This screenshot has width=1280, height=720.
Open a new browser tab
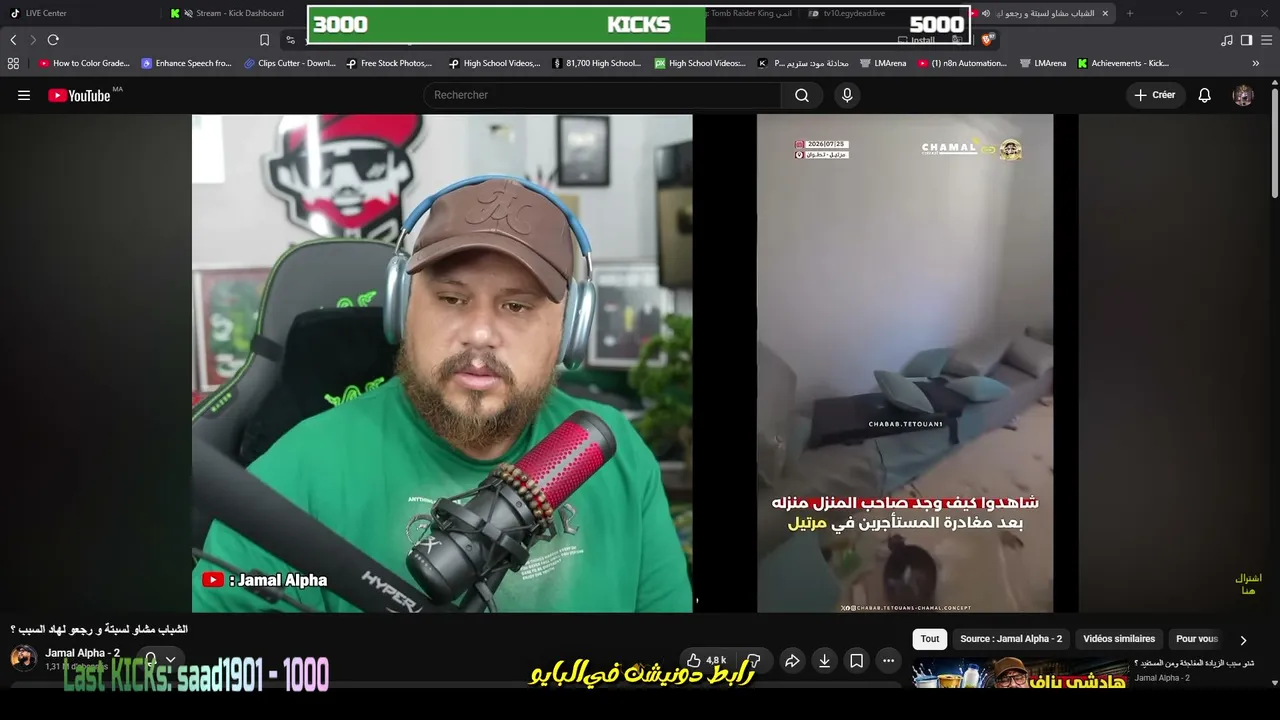[x=1130, y=13]
